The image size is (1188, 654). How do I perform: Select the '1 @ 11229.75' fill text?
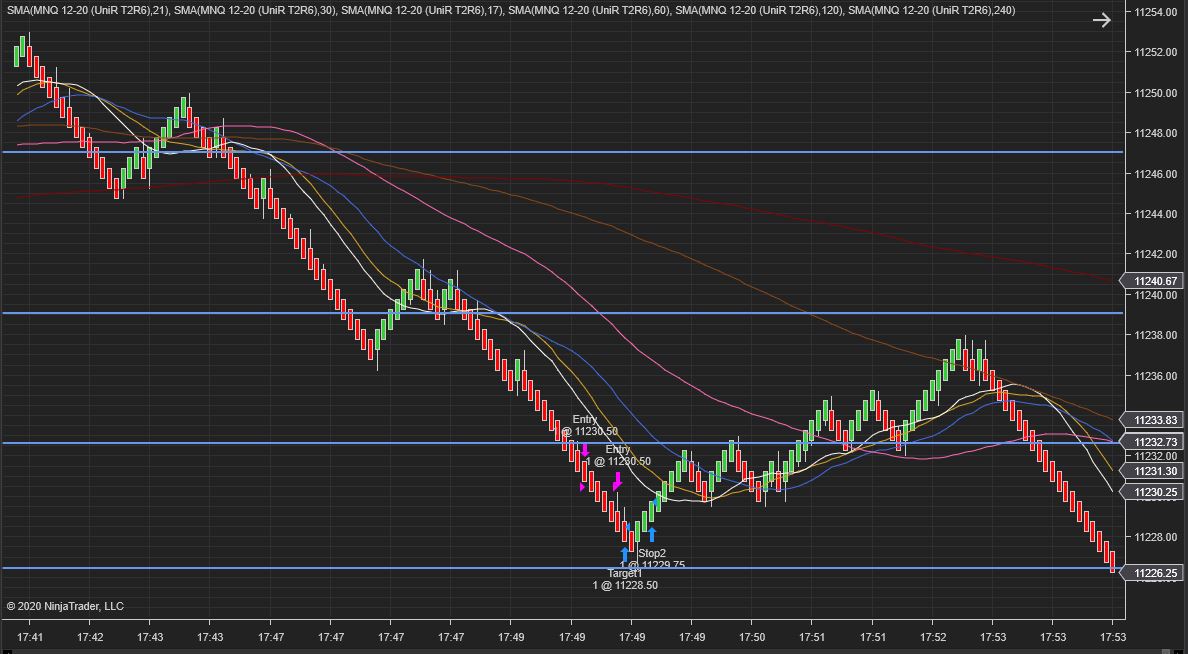652,565
